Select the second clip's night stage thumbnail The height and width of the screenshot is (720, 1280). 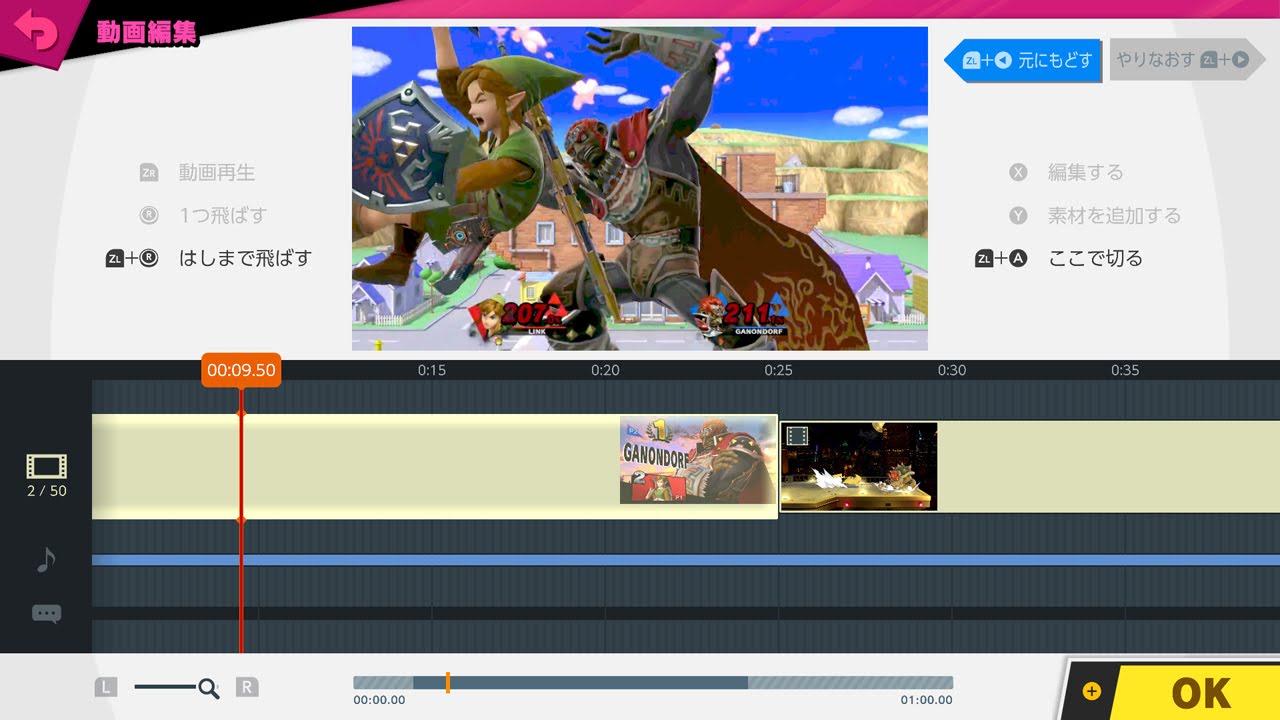pyautogui.click(x=859, y=466)
